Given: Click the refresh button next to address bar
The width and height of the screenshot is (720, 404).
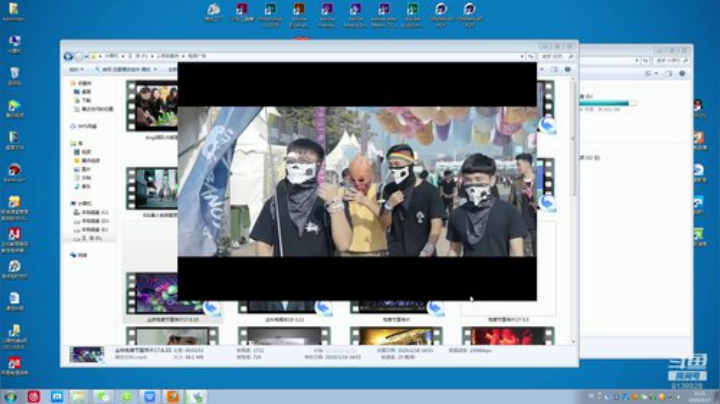Looking at the screenshot, I should pyautogui.click(x=531, y=56).
